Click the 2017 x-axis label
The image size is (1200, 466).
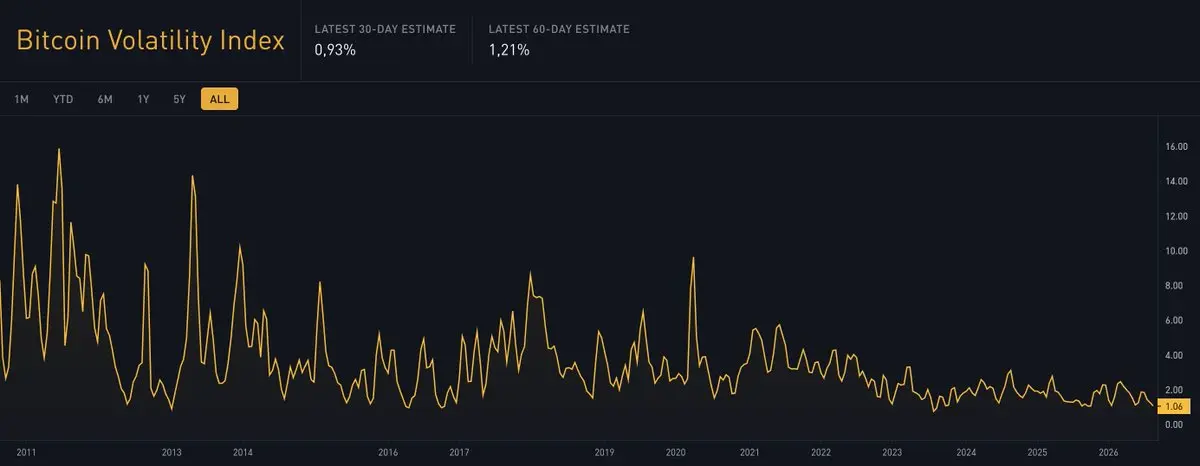(x=460, y=452)
